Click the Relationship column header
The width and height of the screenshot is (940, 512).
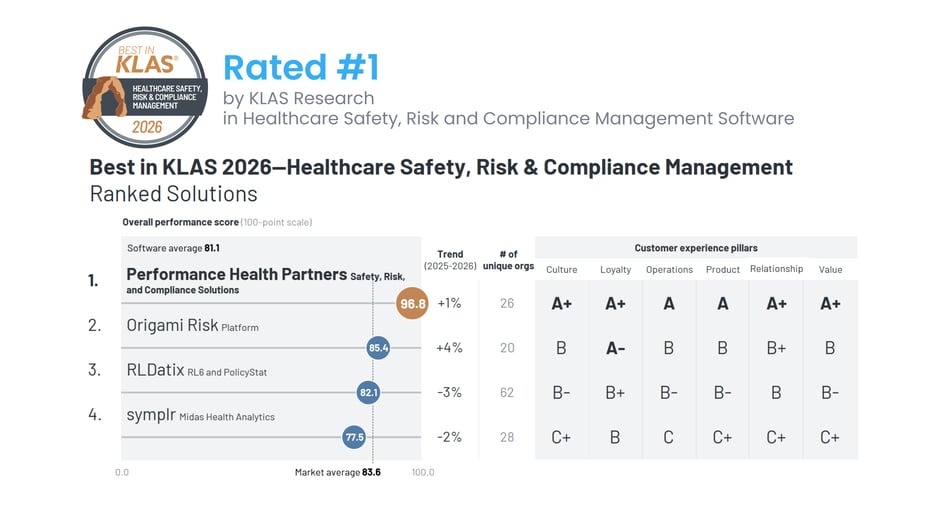pos(776,269)
